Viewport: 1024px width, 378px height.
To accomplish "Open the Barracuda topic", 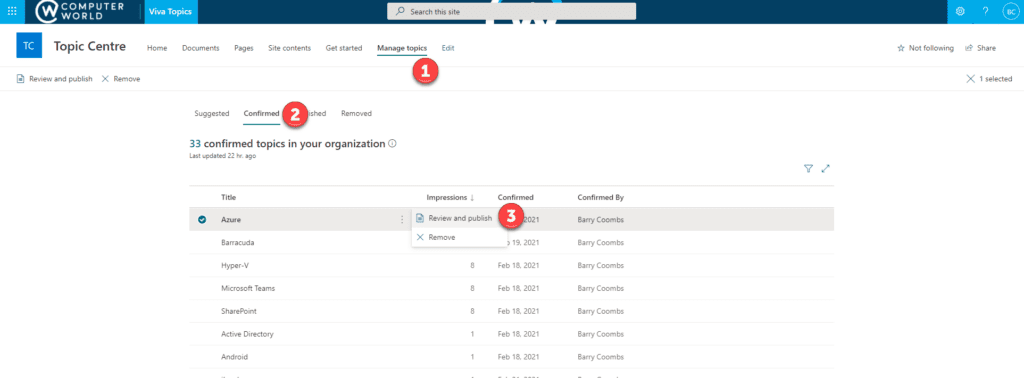I will click(238, 243).
